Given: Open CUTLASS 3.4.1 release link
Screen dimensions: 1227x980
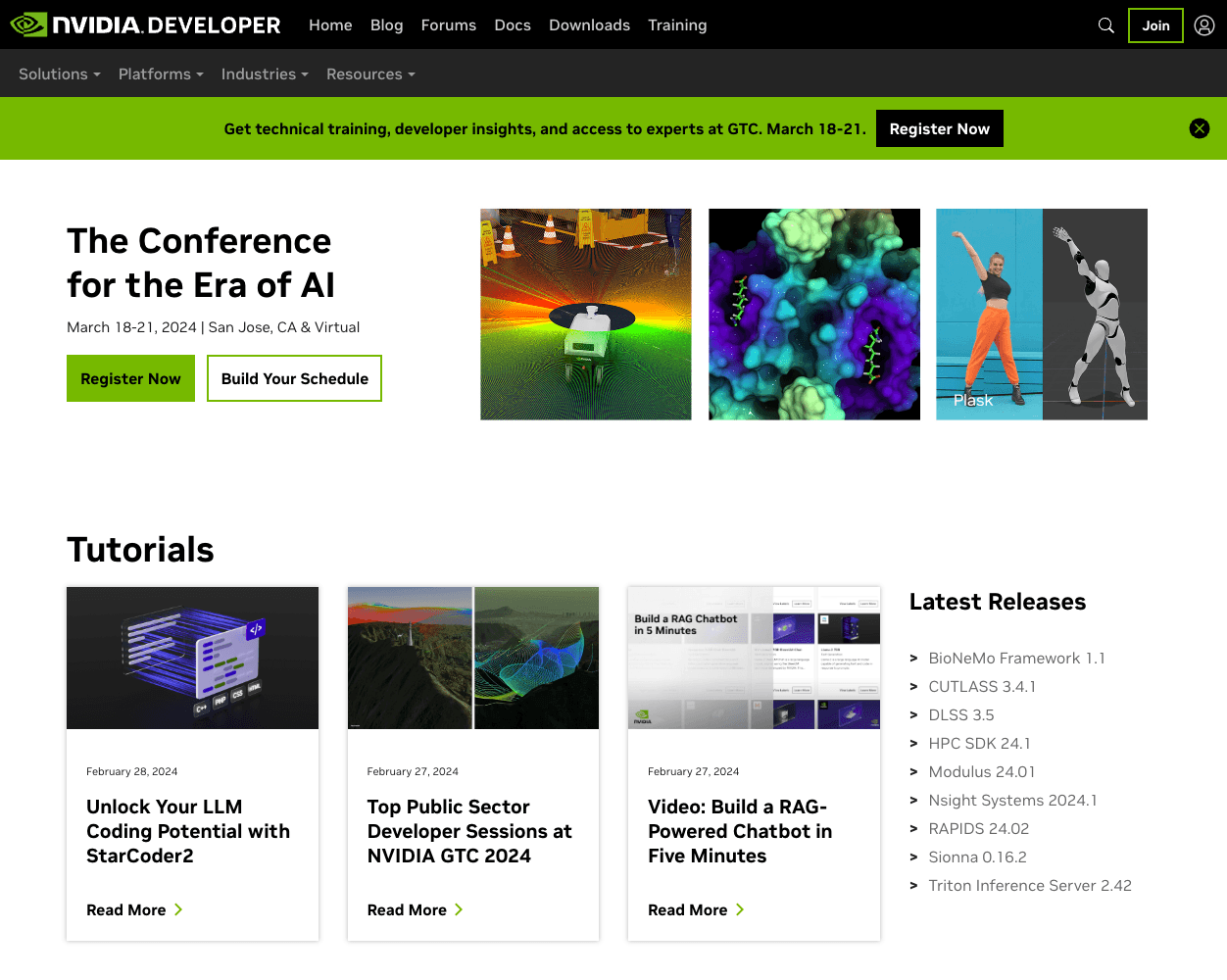Looking at the screenshot, I should coord(982,687).
